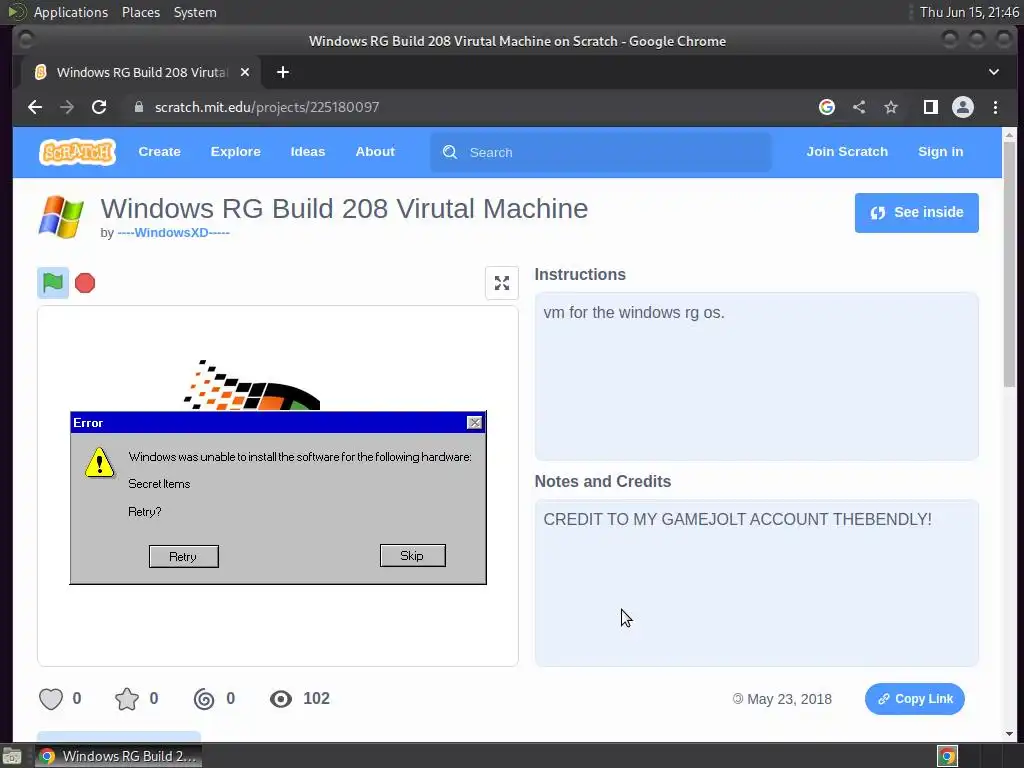Click the 102 views count

coord(316,699)
